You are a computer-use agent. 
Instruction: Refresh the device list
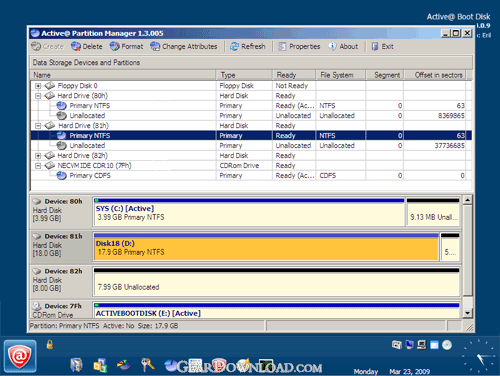coord(248,46)
